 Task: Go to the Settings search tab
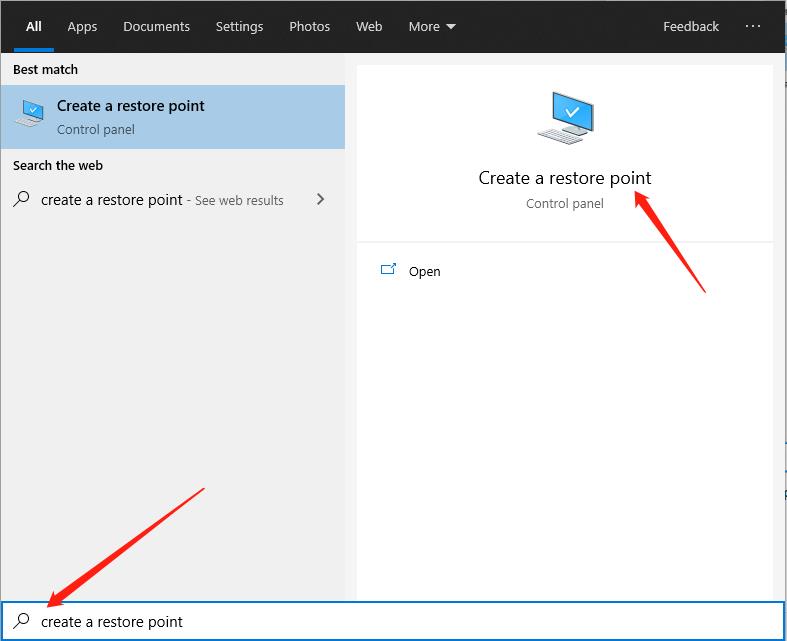click(x=239, y=27)
